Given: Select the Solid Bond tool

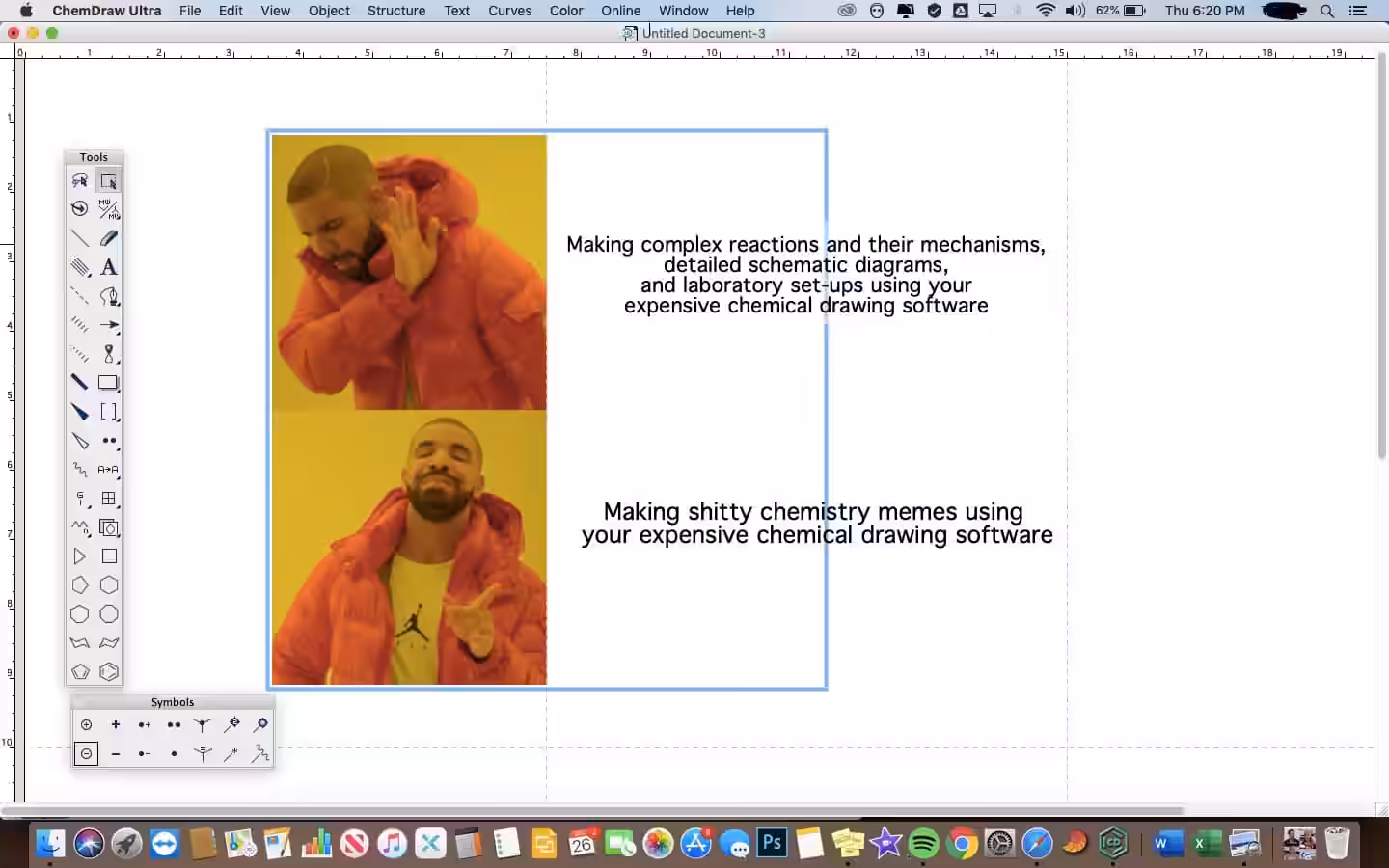Looking at the screenshot, I should [x=80, y=238].
